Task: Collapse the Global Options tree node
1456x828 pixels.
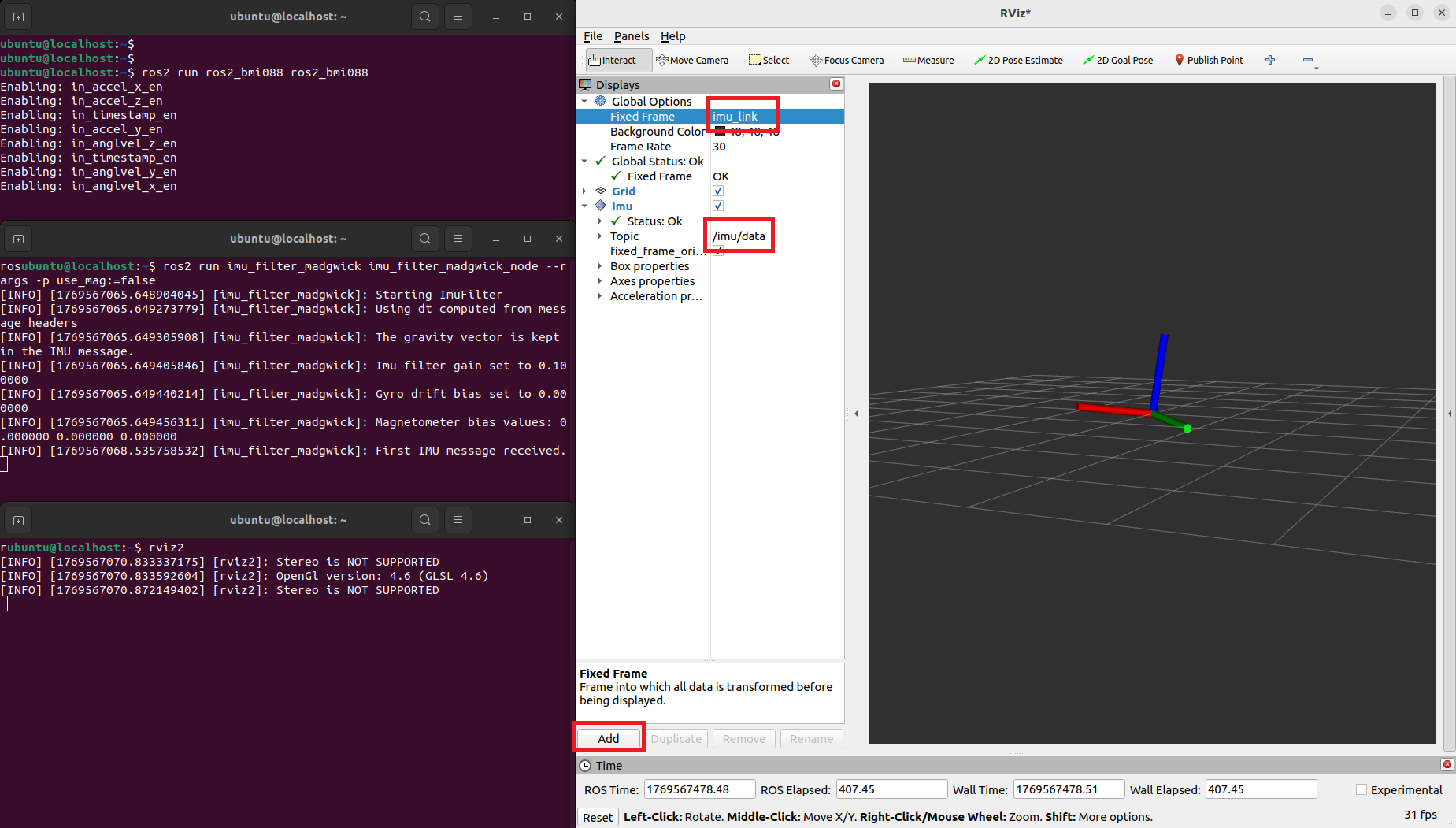Action: pos(584,102)
